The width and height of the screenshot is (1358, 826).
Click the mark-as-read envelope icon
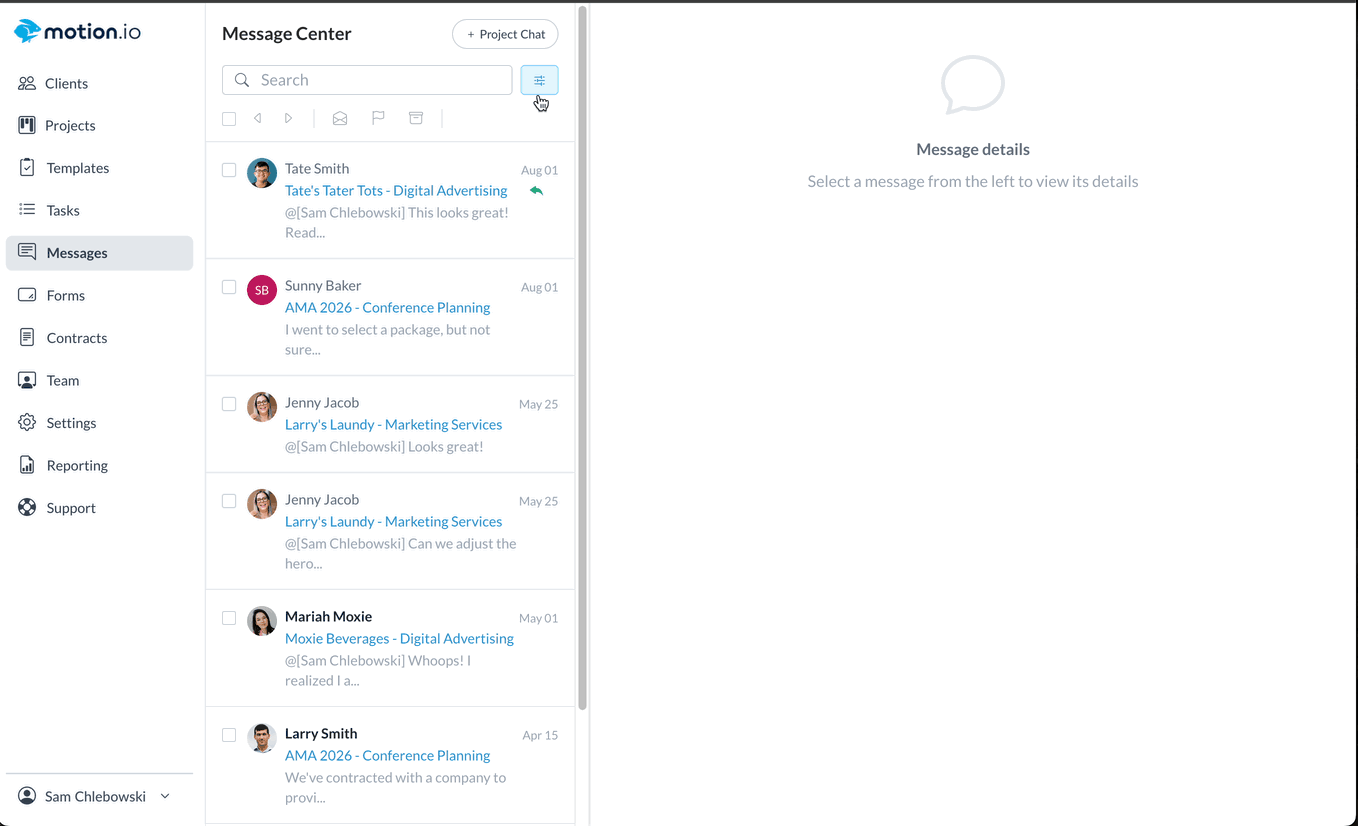tap(340, 118)
